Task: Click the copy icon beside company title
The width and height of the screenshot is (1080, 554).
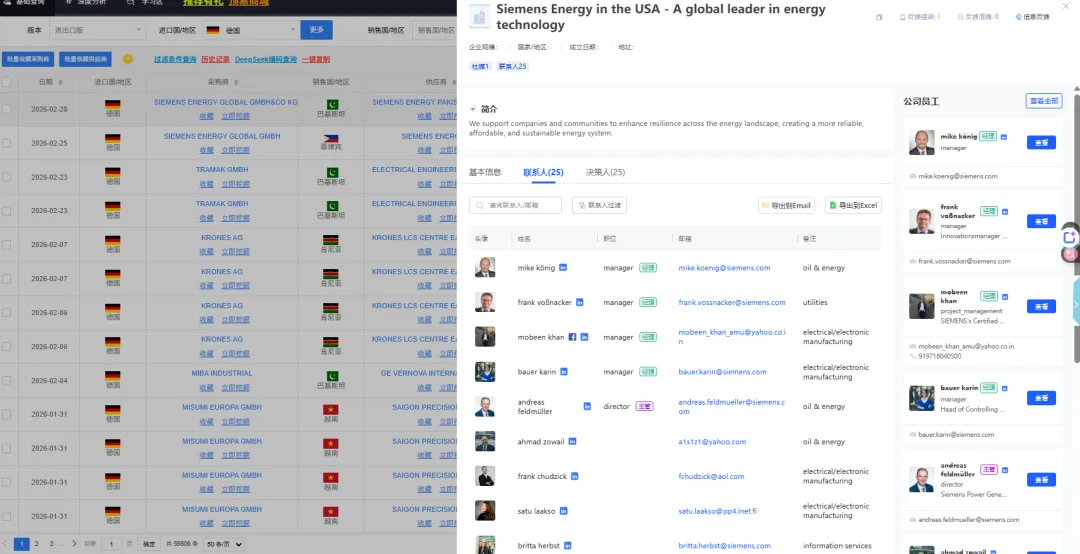Action: coord(879,17)
